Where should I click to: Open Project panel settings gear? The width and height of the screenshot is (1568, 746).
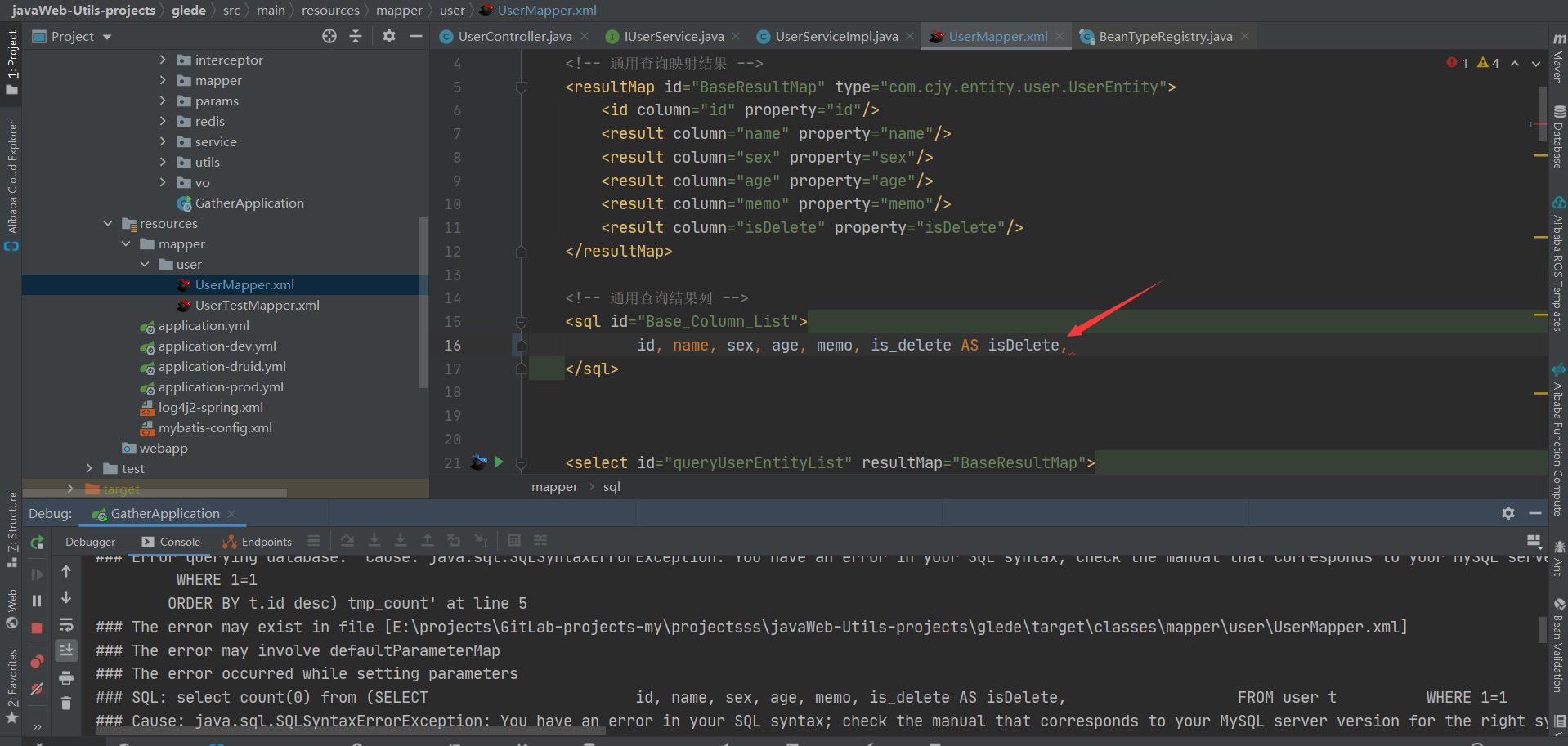389,36
